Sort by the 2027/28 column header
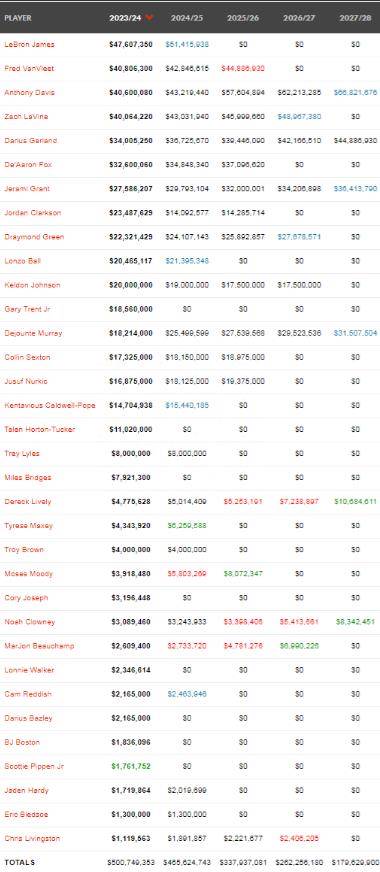Screen dimensions: 380x872 (x=356, y=18)
